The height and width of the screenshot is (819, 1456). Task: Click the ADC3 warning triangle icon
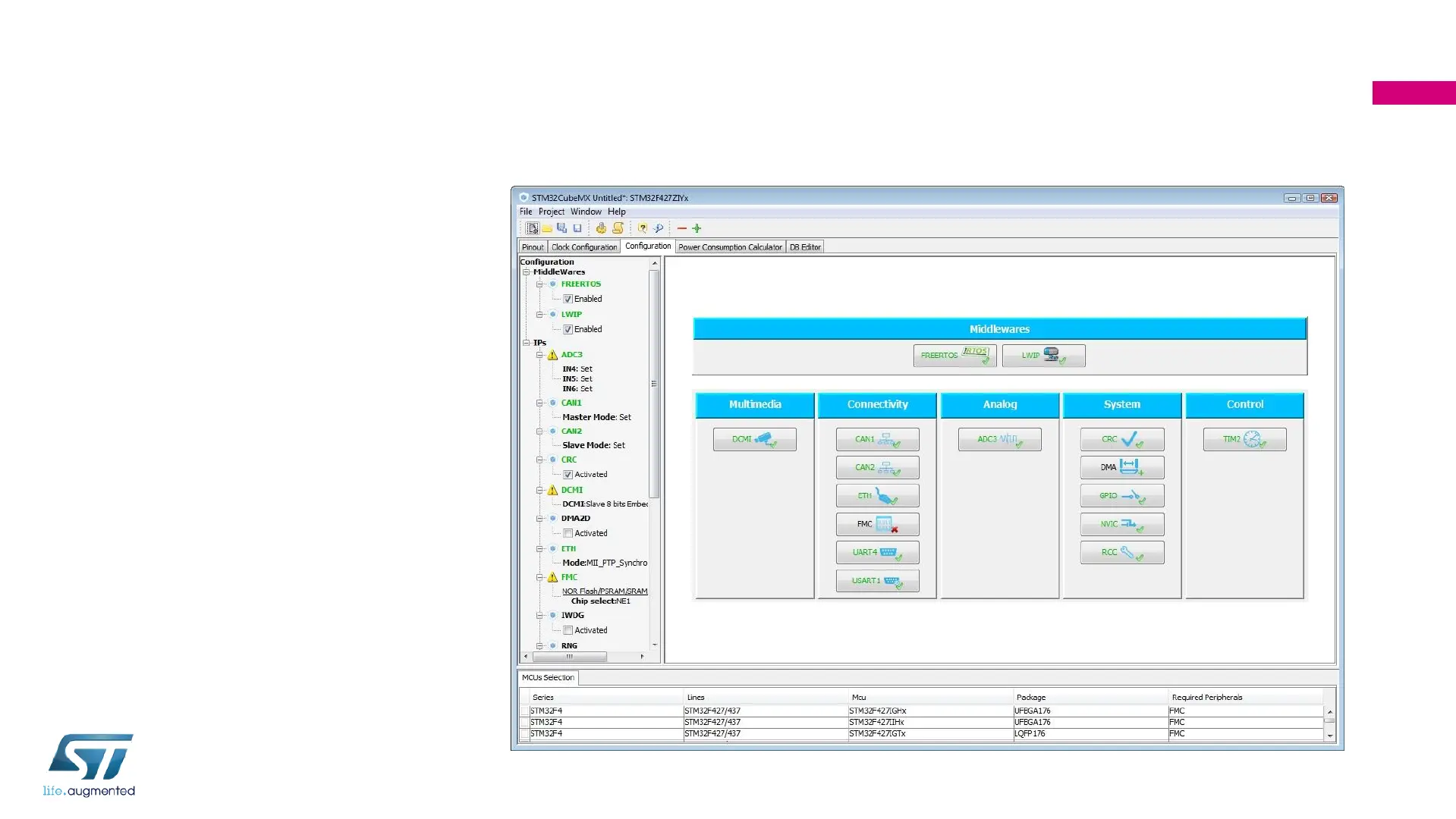tap(552, 355)
